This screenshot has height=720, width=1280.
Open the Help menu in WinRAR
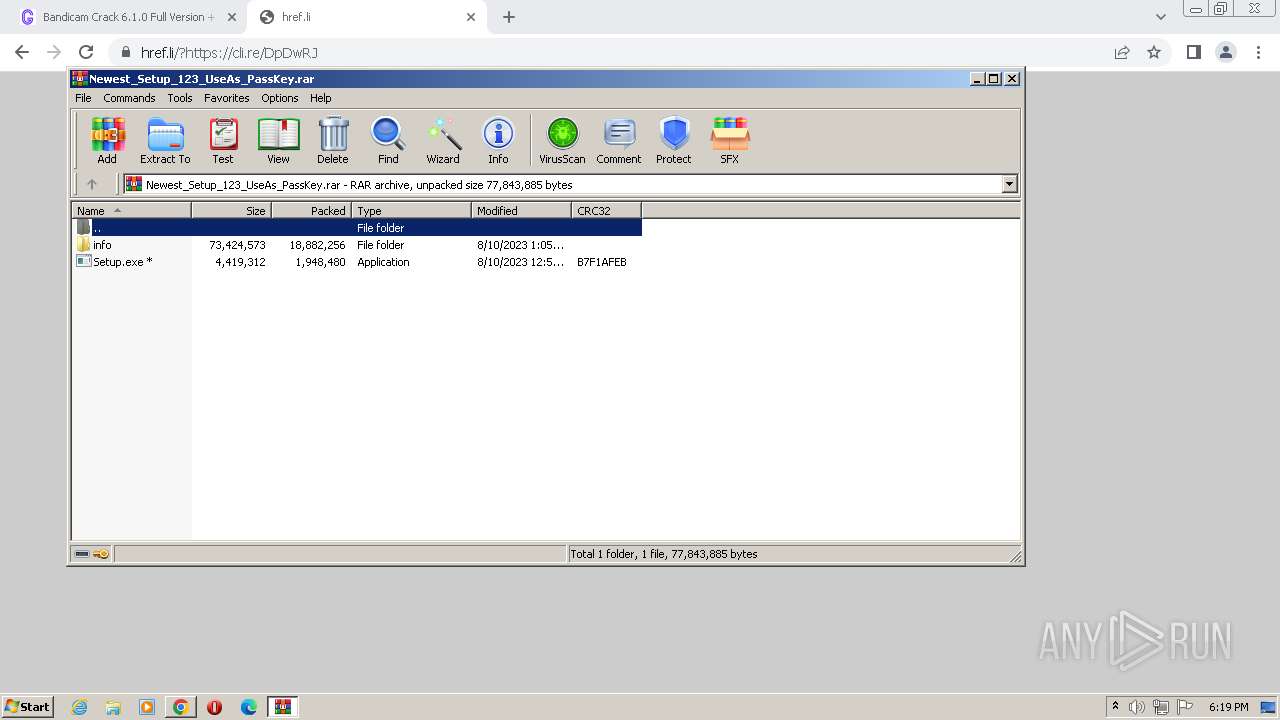[320, 98]
